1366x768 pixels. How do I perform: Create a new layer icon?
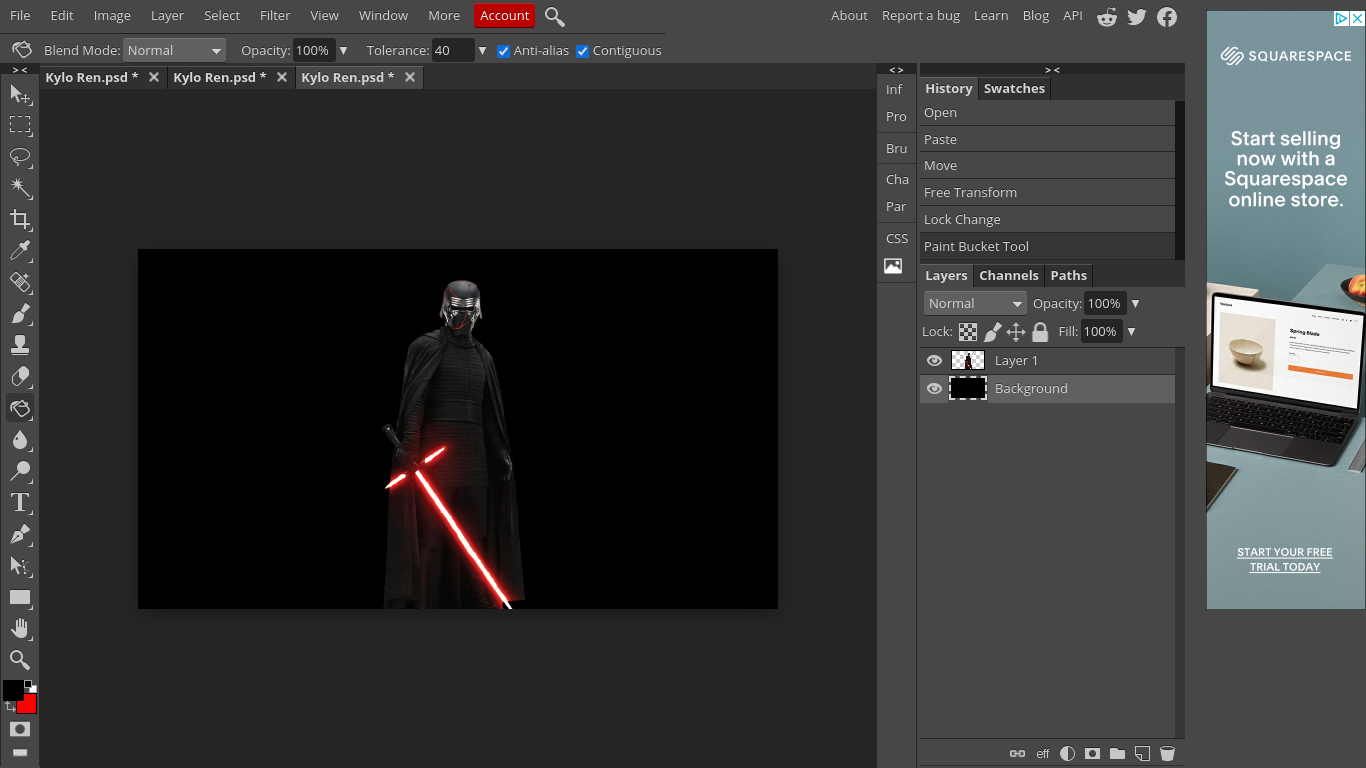point(1143,754)
